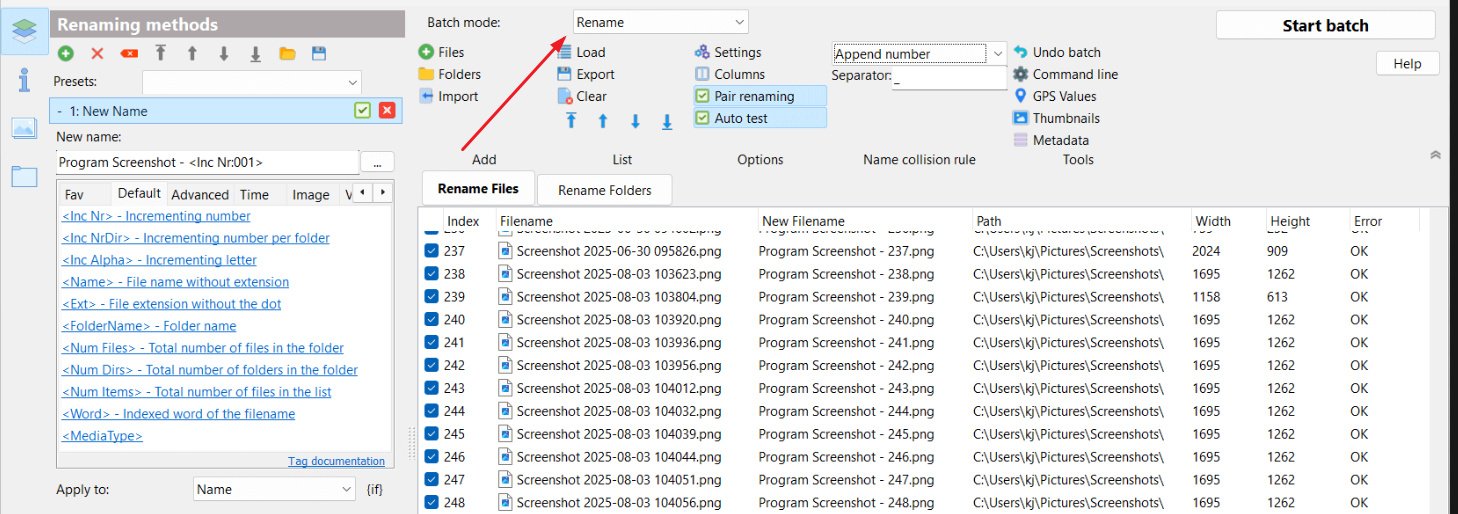
Task: Click the Separator input field
Action: [x=949, y=76]
